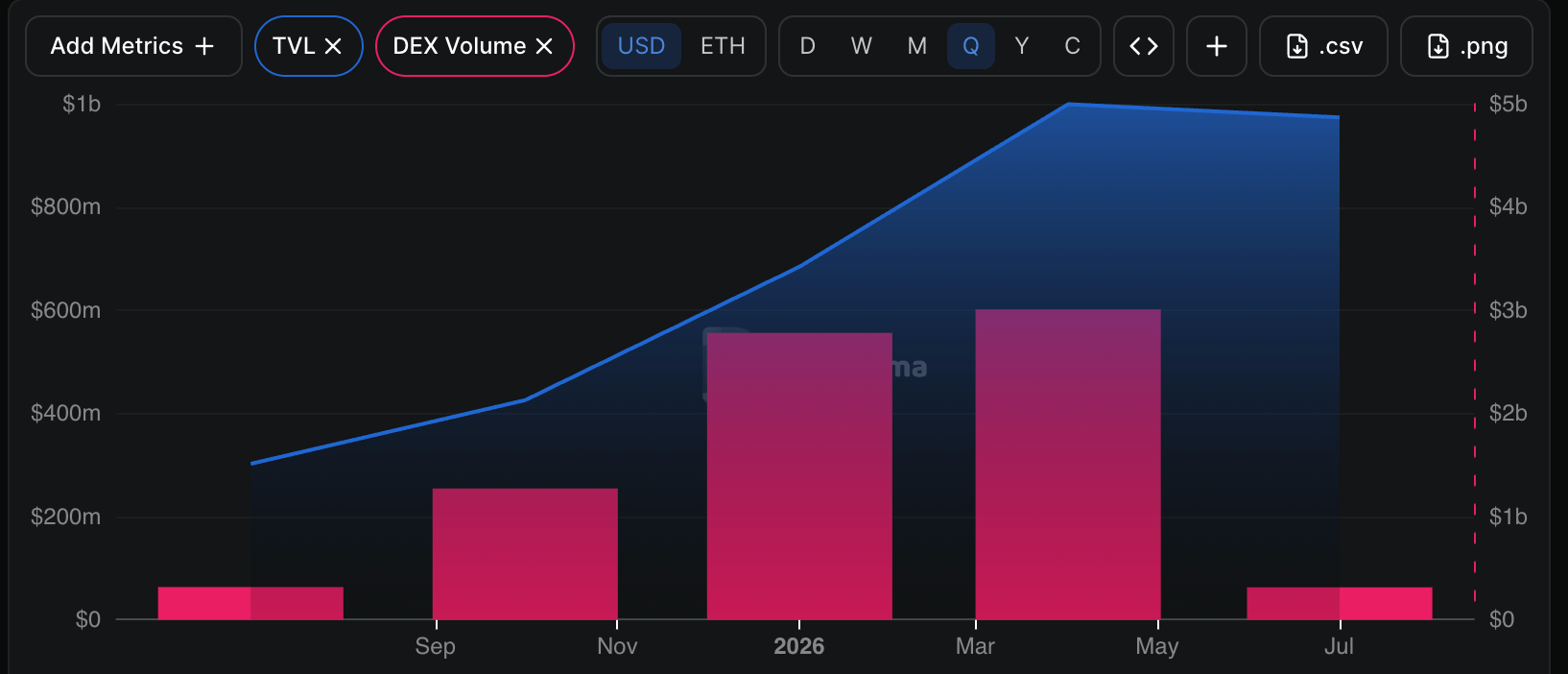Select Yearly interval Y

pyautogui.click(x=1022, y=46)
